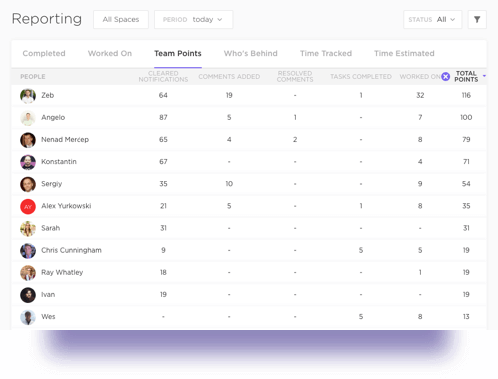Click the All Spaces button
498x379 pixels.
tap(121, 20)
